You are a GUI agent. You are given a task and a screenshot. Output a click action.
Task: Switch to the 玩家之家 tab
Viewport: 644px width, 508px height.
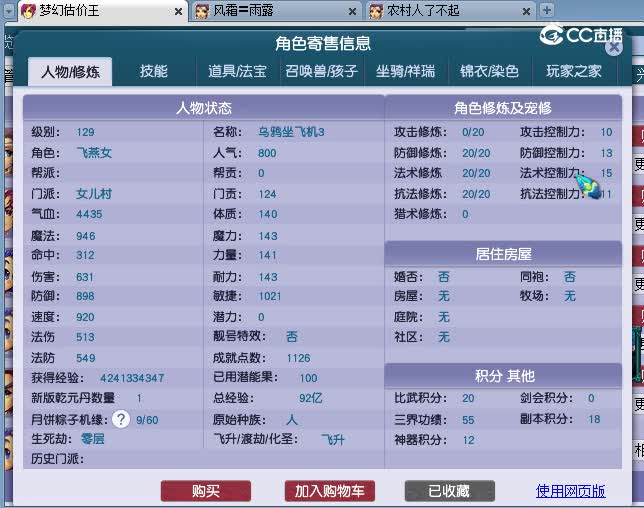coord(574,71)
